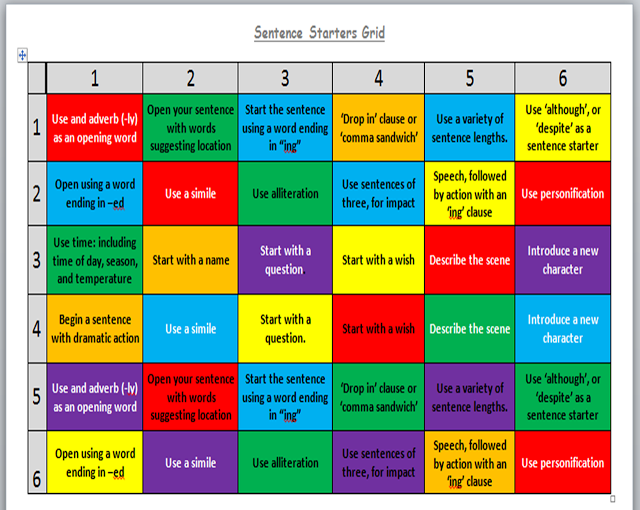640x510 pixels.
Task: Select the orange "Start with a name" cell
Action: tap(190, 260)
